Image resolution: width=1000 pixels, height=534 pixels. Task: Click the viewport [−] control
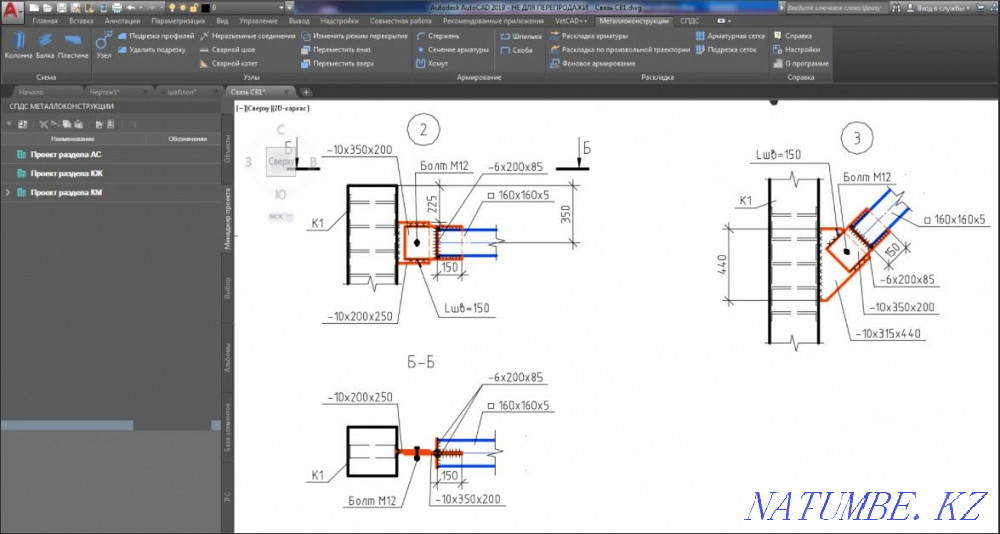[238, 105]
